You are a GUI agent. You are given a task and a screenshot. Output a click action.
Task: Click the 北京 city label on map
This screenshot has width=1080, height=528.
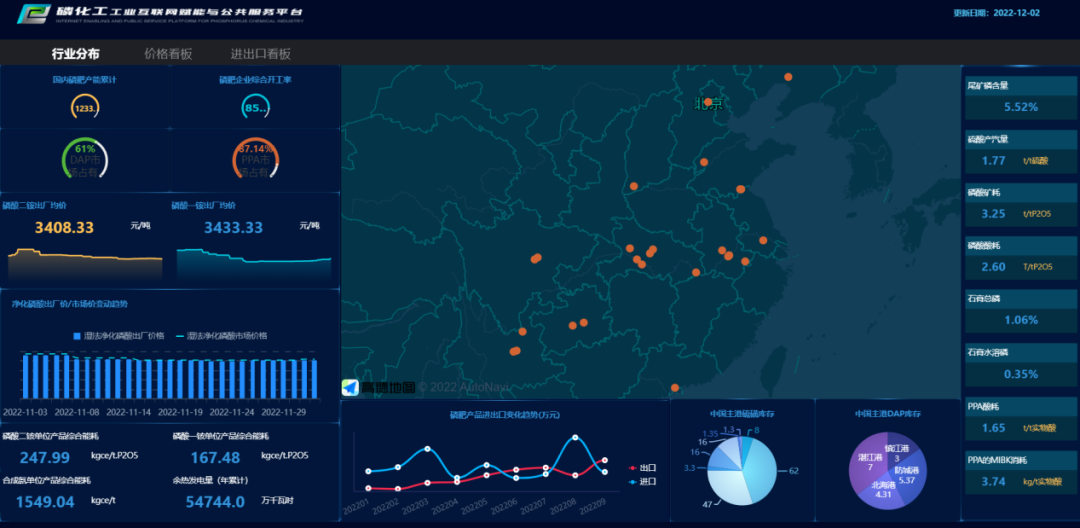point(707,105)
